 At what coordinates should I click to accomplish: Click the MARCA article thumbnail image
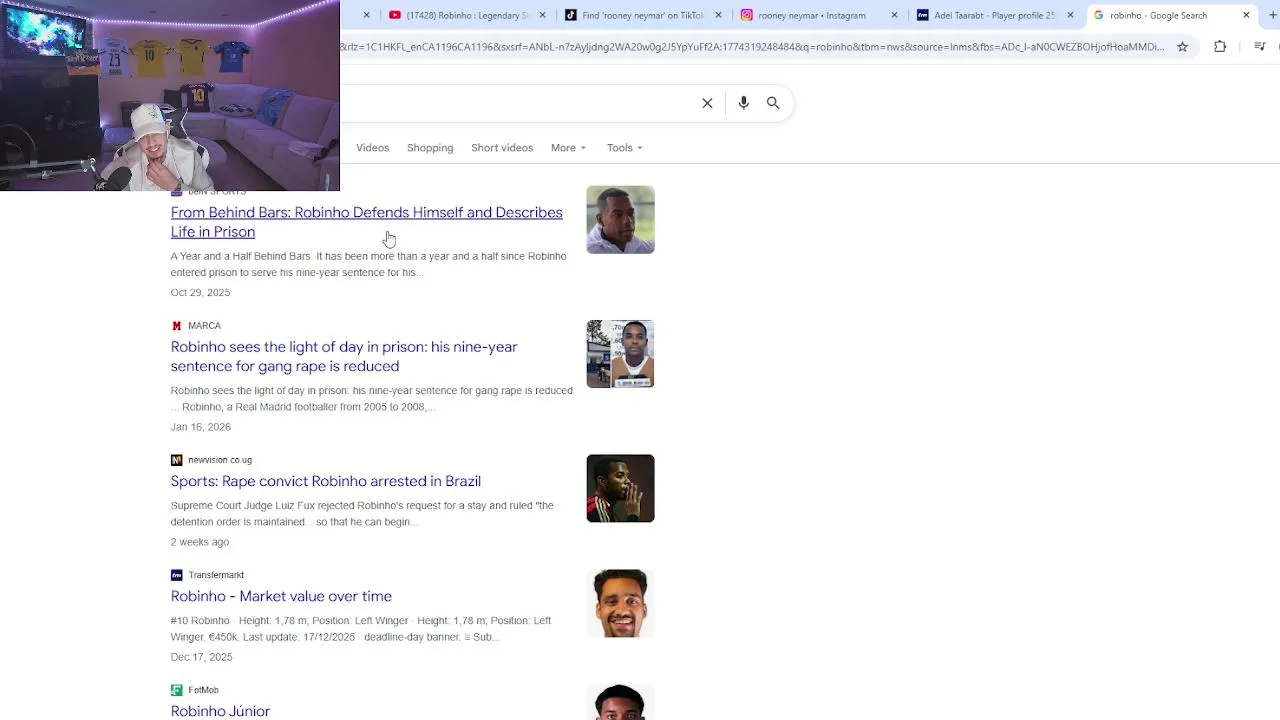pyautogui.click(x=620, y=354)
